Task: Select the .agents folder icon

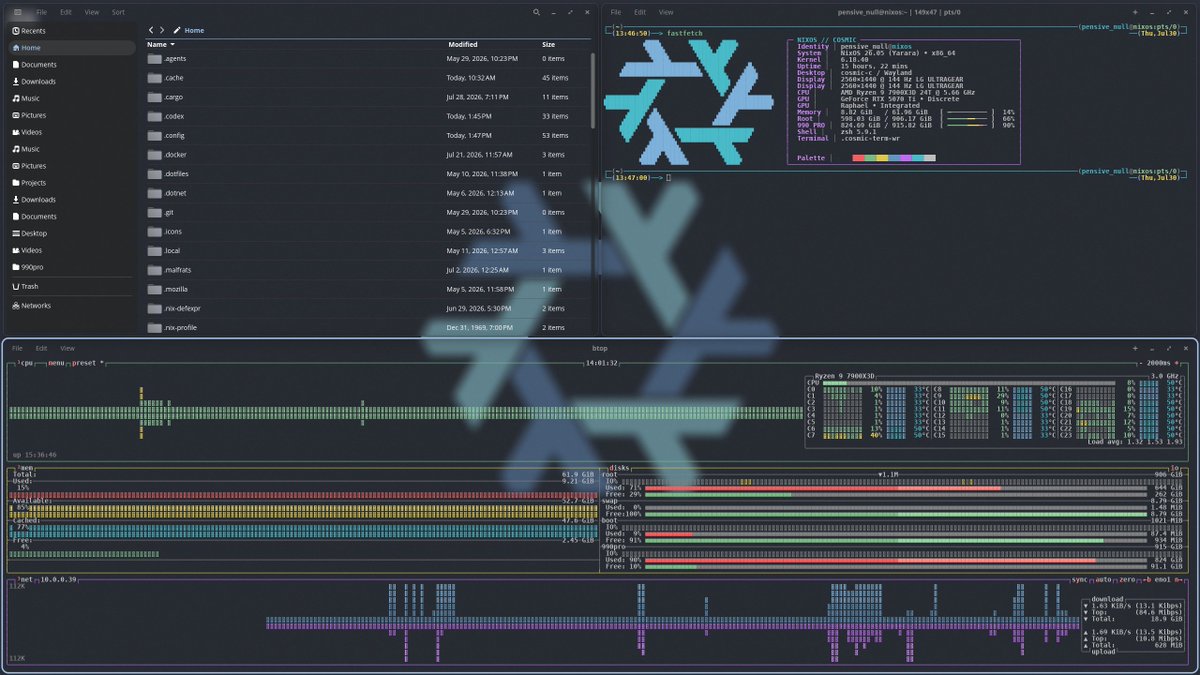Action: pyautogui.click(x=154, y=58)
